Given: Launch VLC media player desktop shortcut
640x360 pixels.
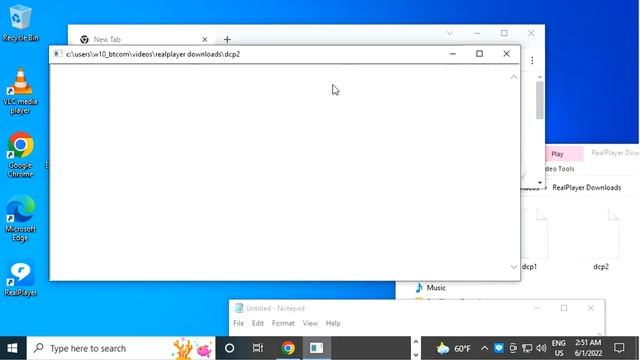Looking at the screenshot, I should (x=20, y=91).
